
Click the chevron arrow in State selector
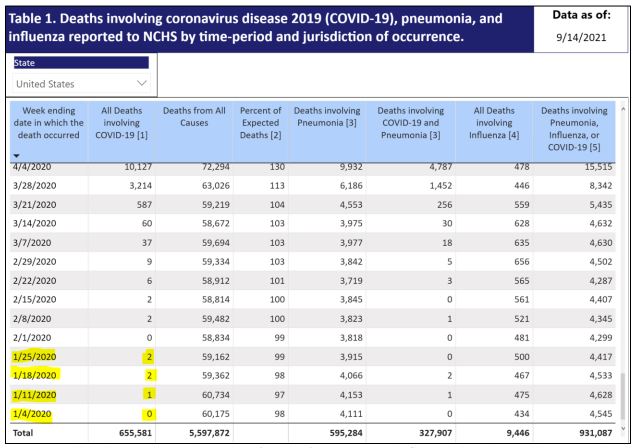pyautogui.click(x=142, y=84)
